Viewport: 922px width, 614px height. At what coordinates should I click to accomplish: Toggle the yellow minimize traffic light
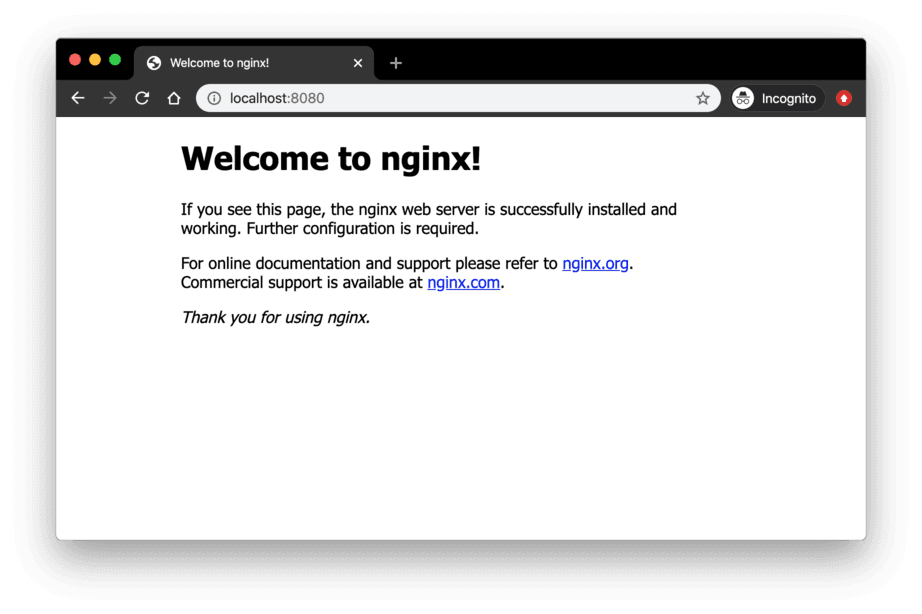95,59
